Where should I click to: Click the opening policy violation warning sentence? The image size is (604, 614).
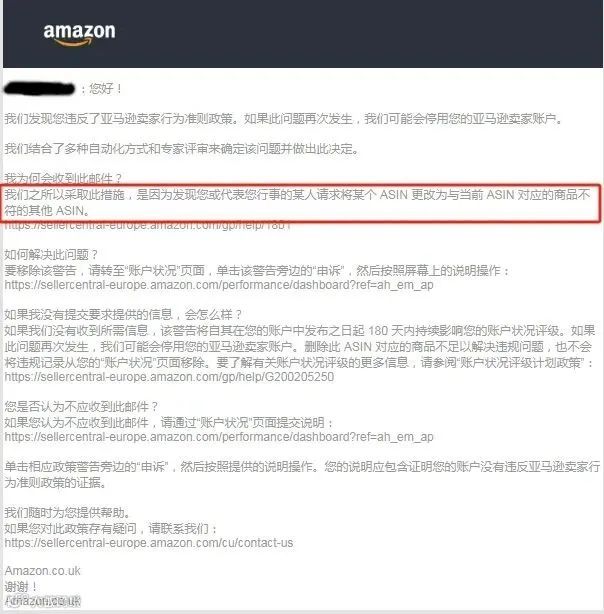(x=284, y=119)
